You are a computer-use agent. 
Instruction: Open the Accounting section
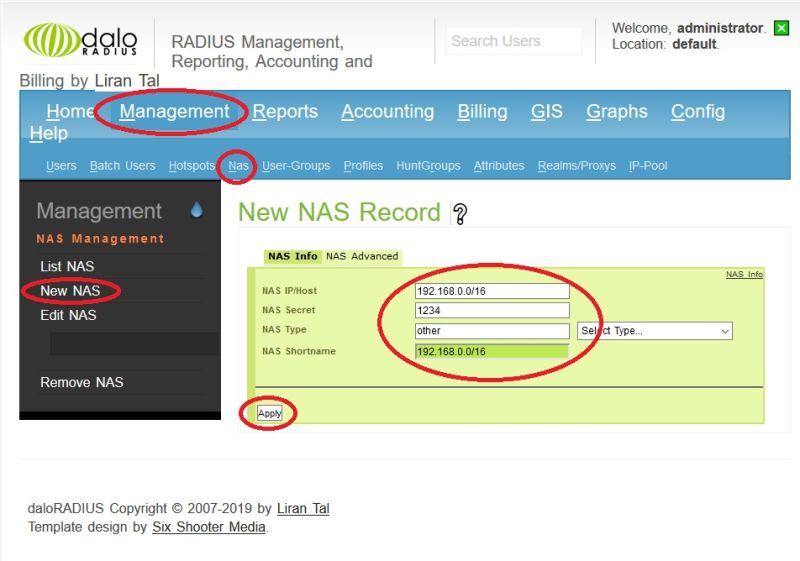click(387, 111)
